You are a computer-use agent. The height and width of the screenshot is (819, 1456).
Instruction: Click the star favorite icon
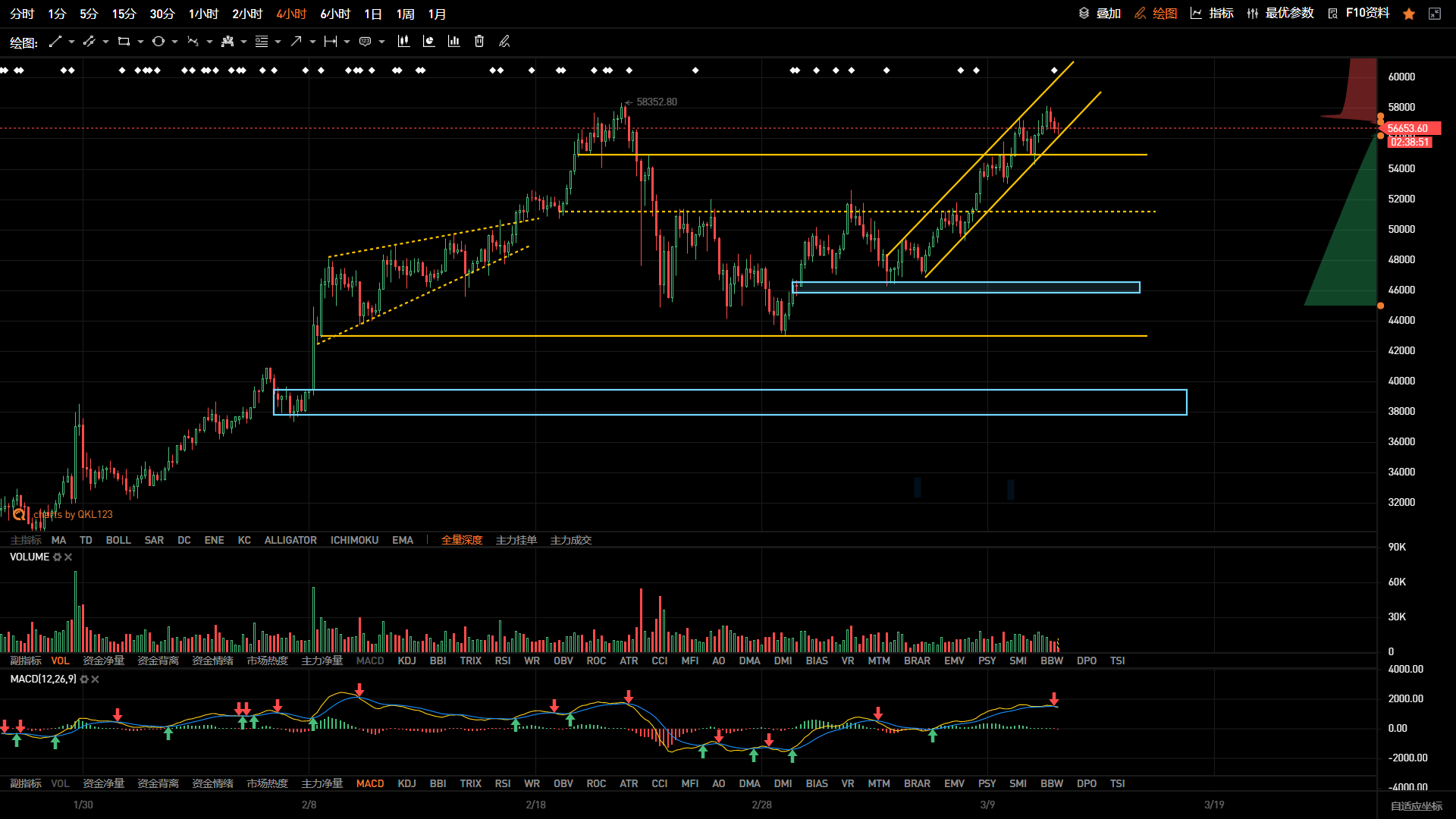[x=1409, y=14]
